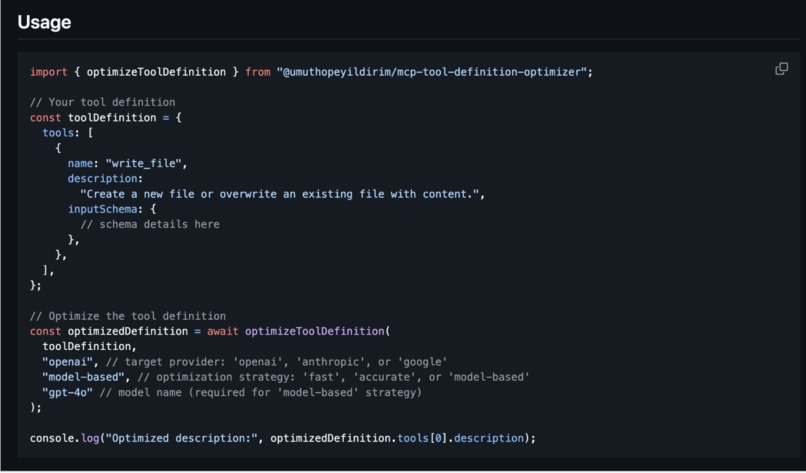Click the "write_file" string value

click(144, 163)
